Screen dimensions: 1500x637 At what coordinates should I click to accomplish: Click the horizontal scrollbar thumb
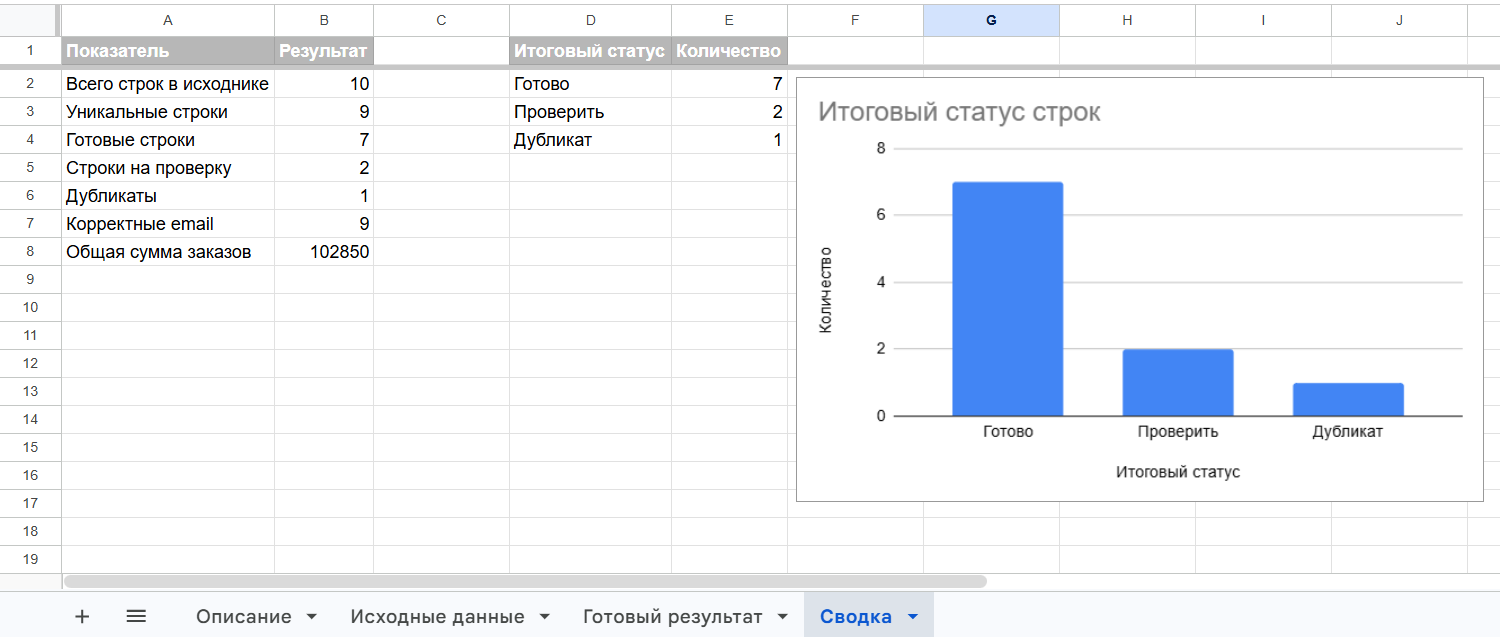pyautogui.click(x=525, y=581)
